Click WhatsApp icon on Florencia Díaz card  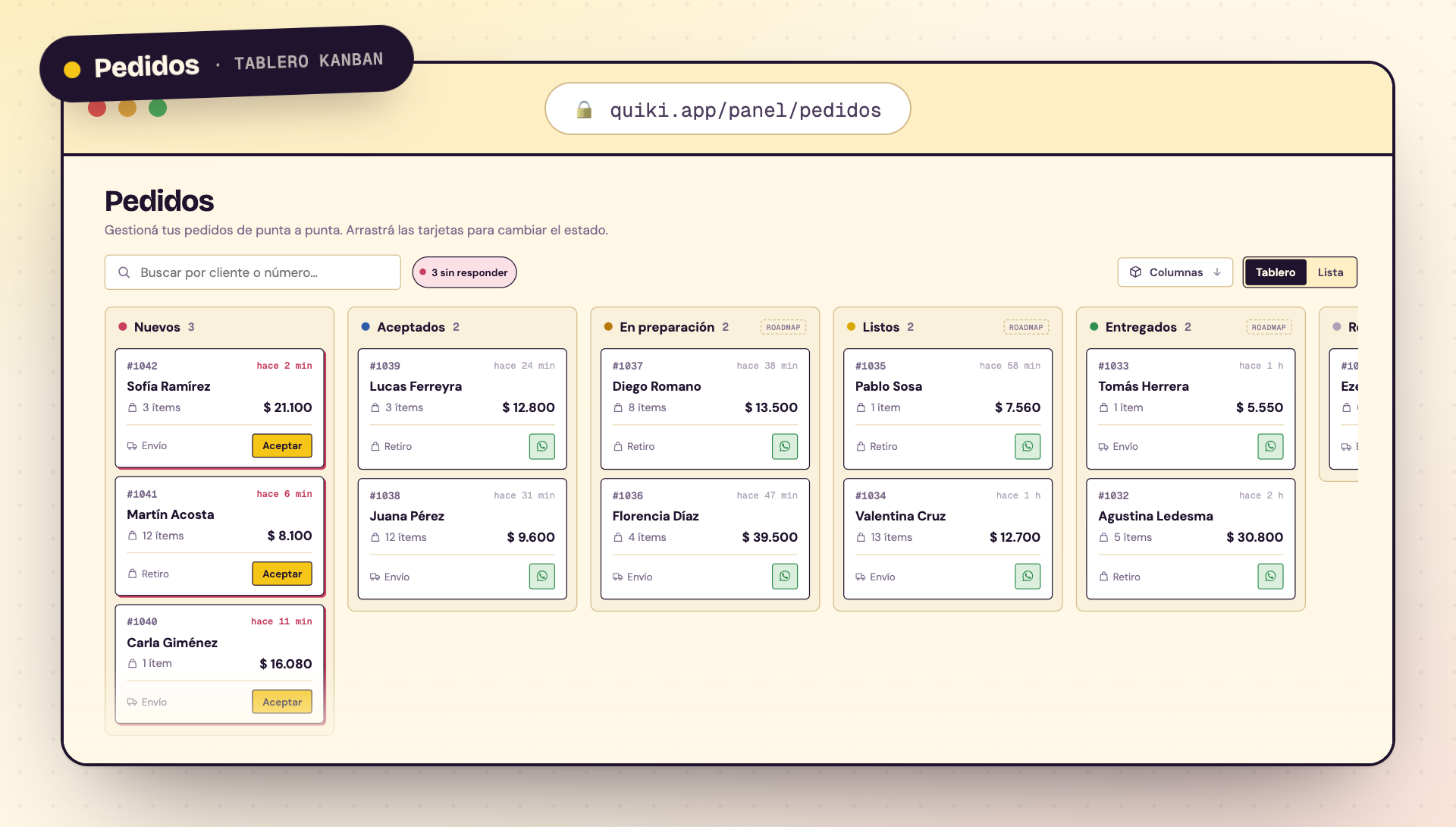click(x=785, y=577)
